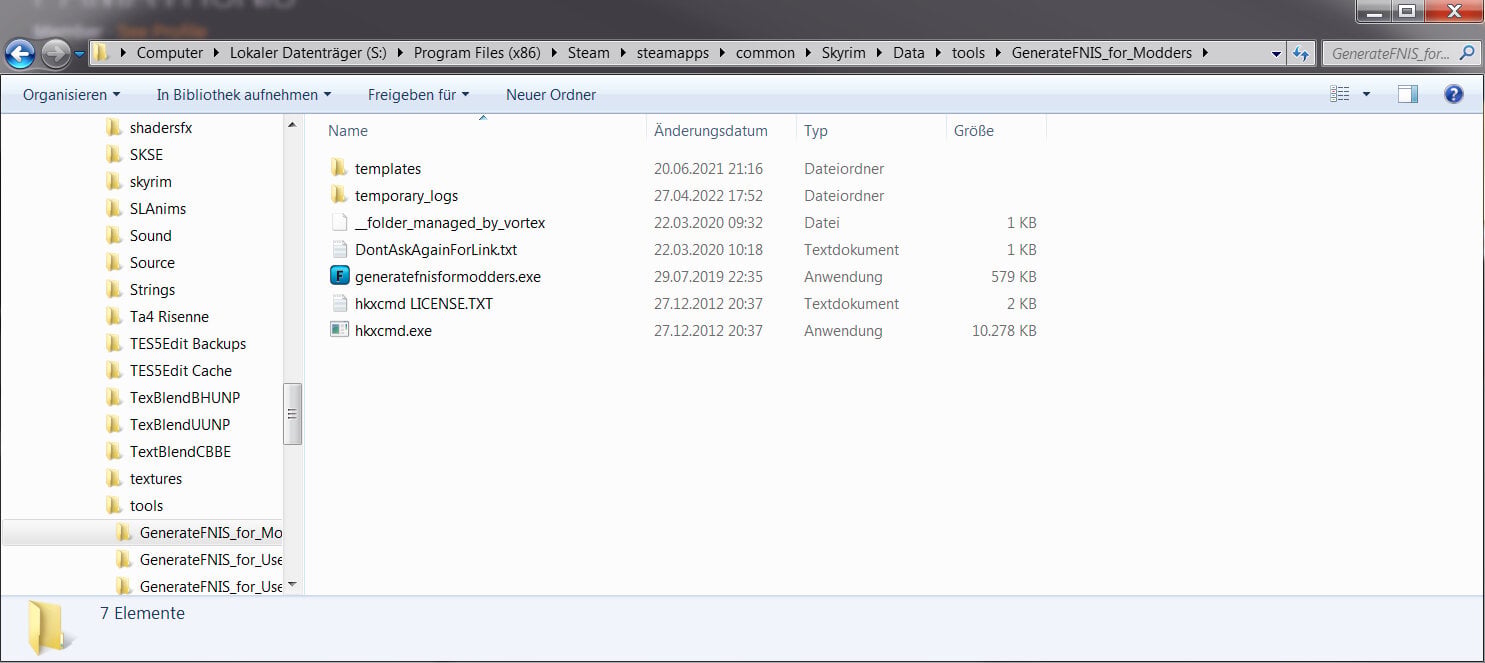The height and width of the screenshot is (663, 1485).
Task: Click the 20.06.2021 21:16 date cell
Action: tap(708, 169)
